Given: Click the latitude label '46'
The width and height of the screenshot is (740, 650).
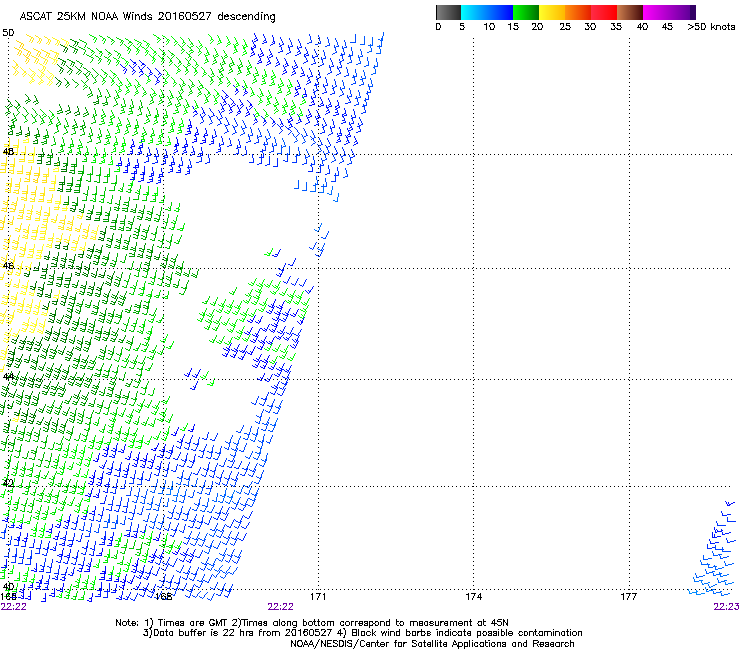Looking at the screenshot, I should pyautogui.click(x=8, y=266).
